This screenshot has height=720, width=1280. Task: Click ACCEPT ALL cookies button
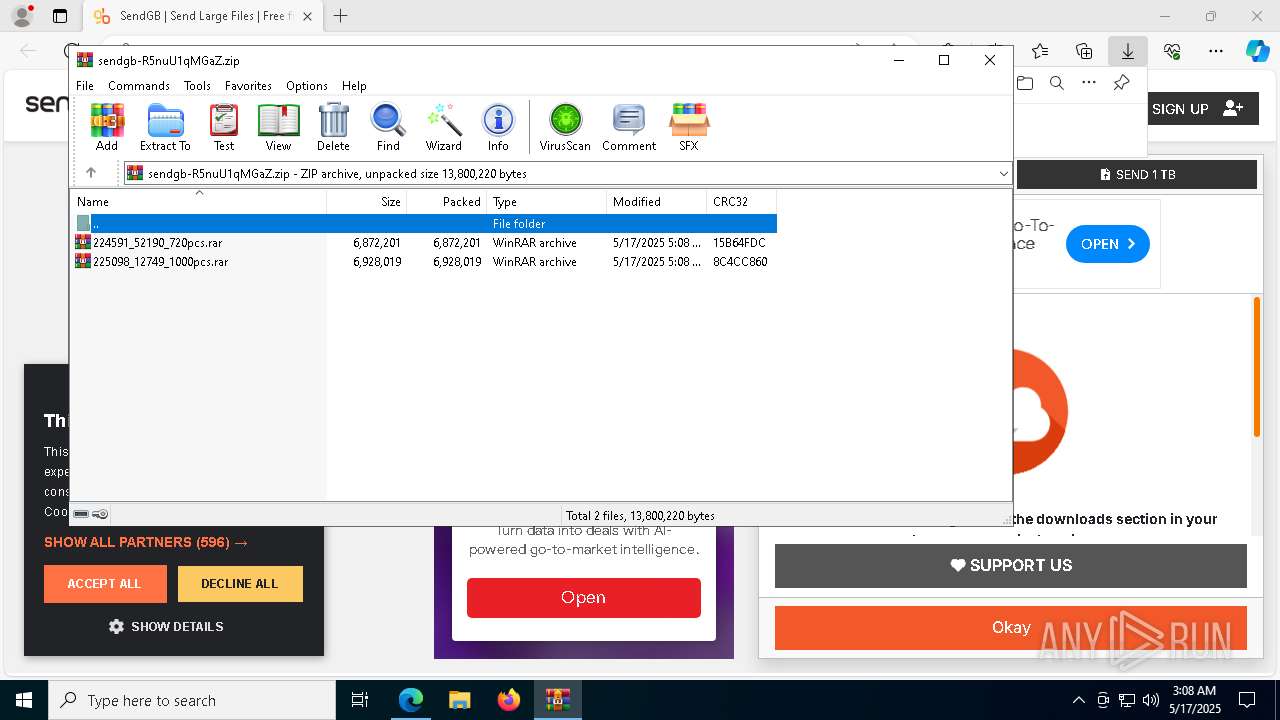105,584
